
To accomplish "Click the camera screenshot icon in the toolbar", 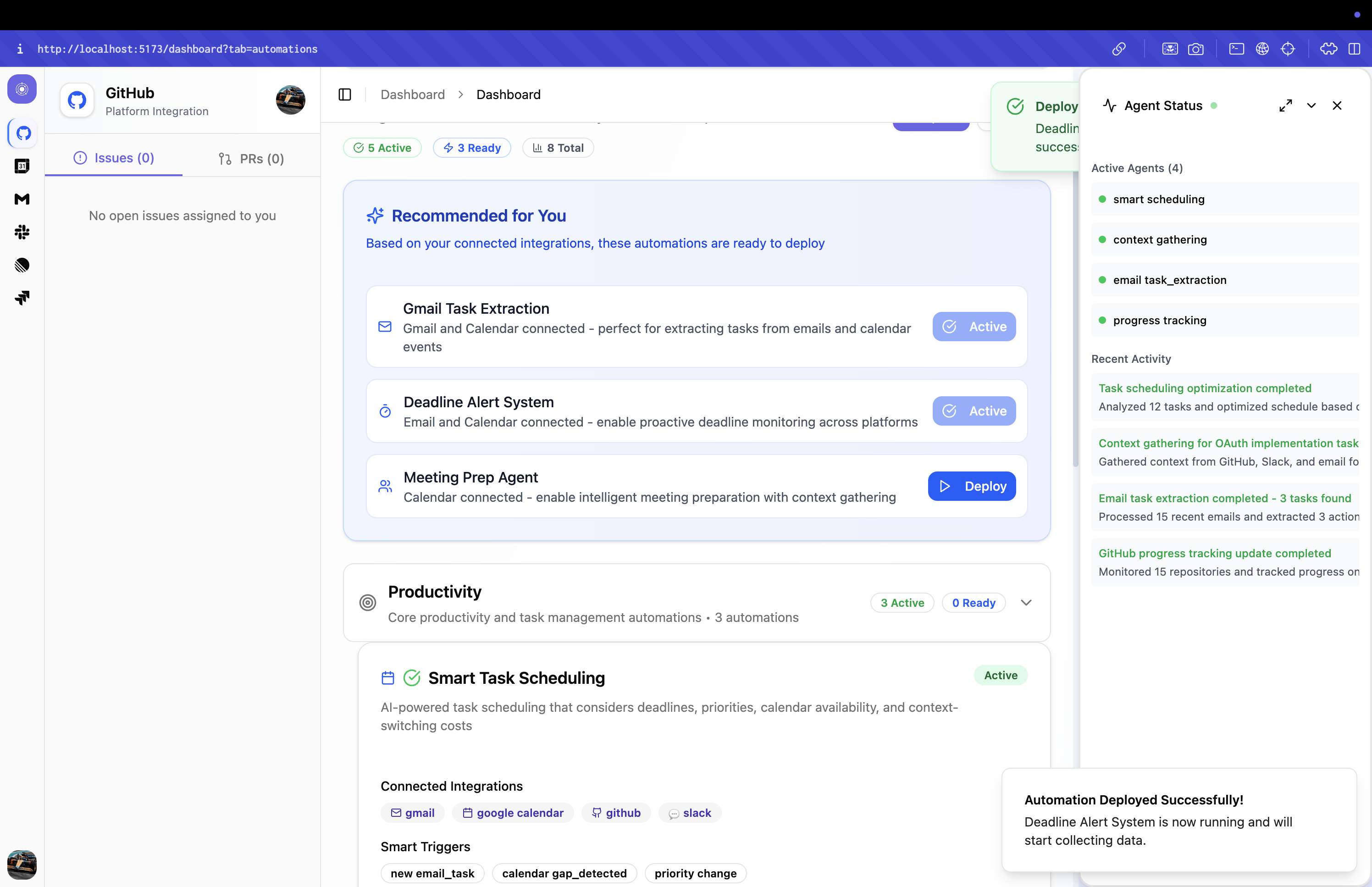I will coord(1195,49).
